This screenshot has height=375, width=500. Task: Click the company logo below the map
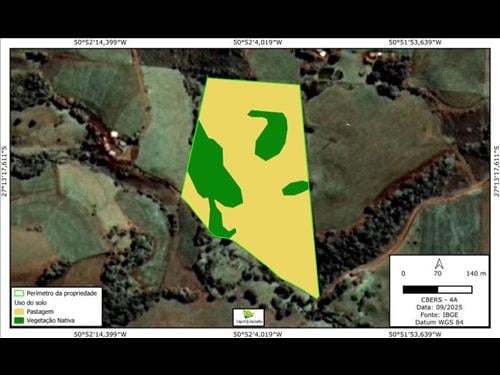tap(249, 317)
